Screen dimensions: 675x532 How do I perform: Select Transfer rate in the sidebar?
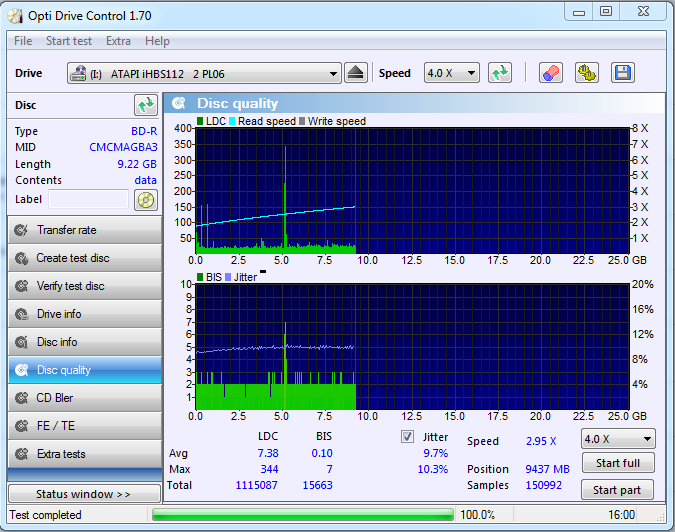point(85,230)
